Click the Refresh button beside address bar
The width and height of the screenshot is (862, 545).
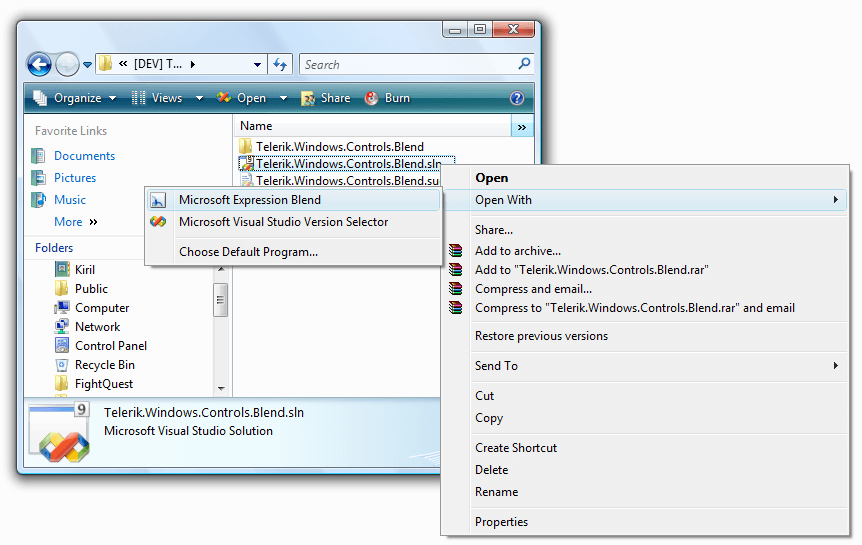pyautogui.click(x=280, y=64)
